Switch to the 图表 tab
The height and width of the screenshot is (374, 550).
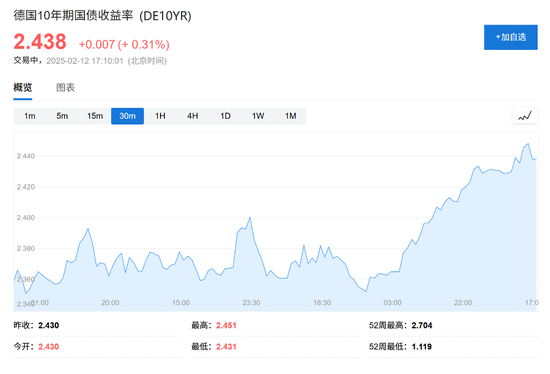[66, 87]
